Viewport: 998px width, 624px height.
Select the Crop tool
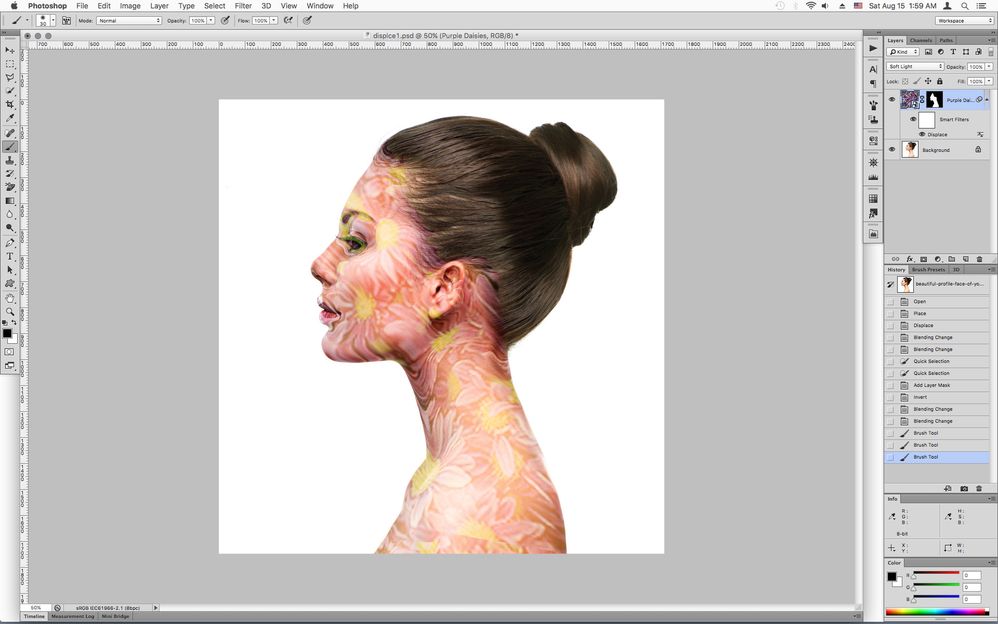pos(11,104)
